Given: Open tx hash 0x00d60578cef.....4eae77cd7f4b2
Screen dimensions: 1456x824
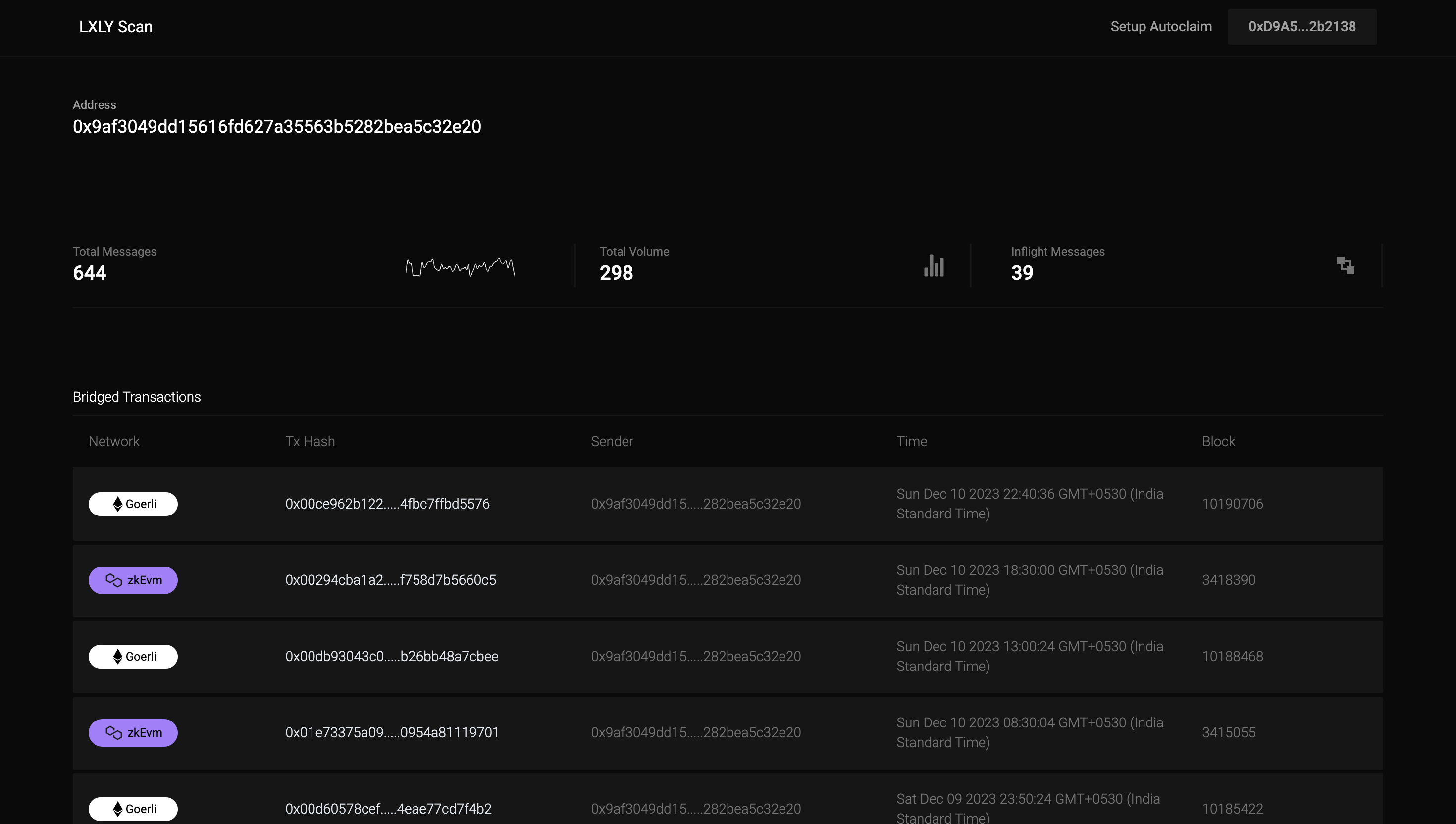Looking at the screenshot, I should [388, 809].
